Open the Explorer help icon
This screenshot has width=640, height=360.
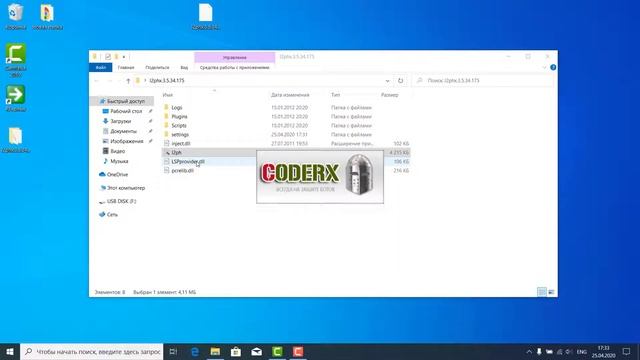(553, 67)
